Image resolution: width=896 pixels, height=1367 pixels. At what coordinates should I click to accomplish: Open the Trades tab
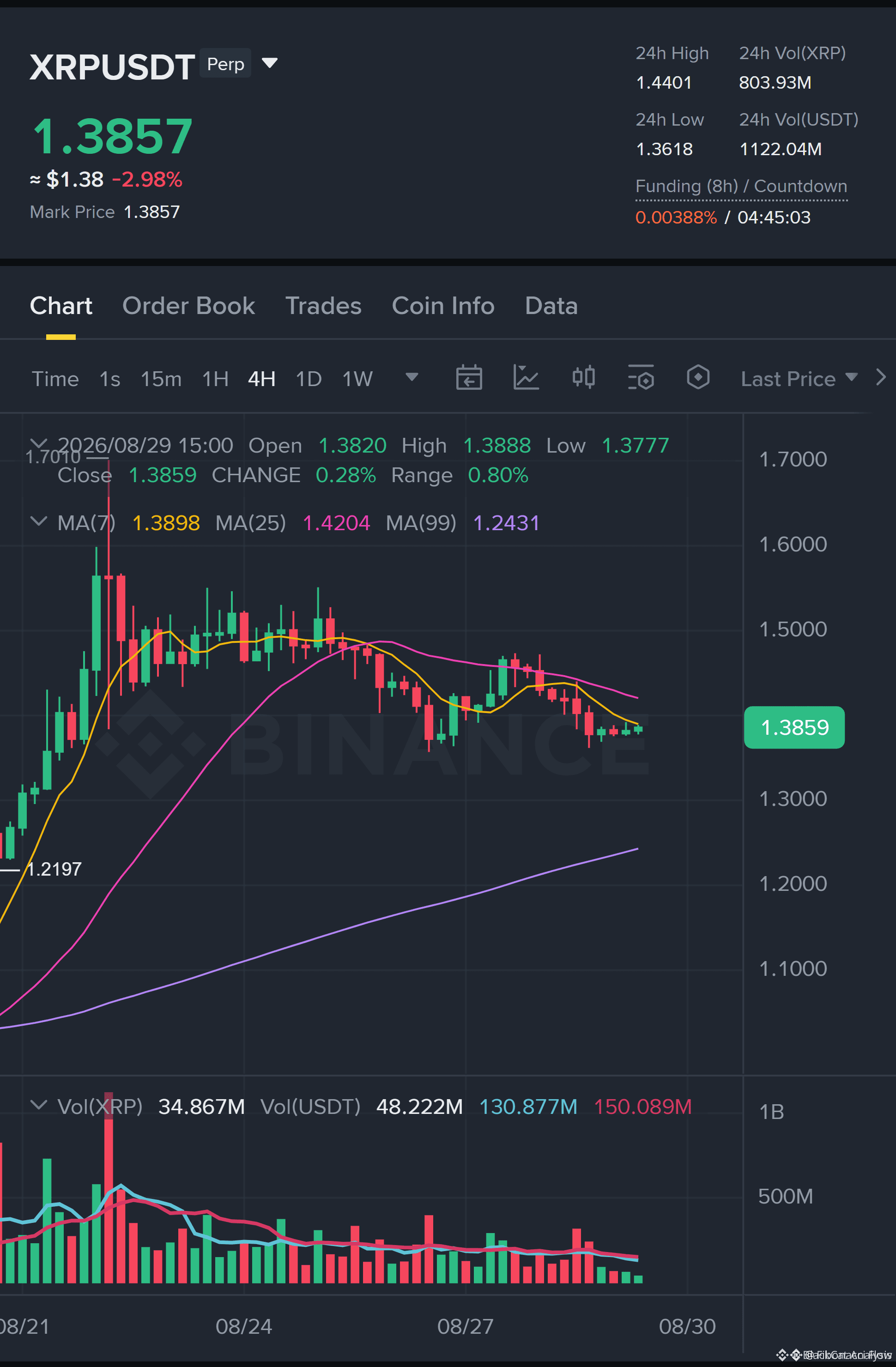click(323, 306)
